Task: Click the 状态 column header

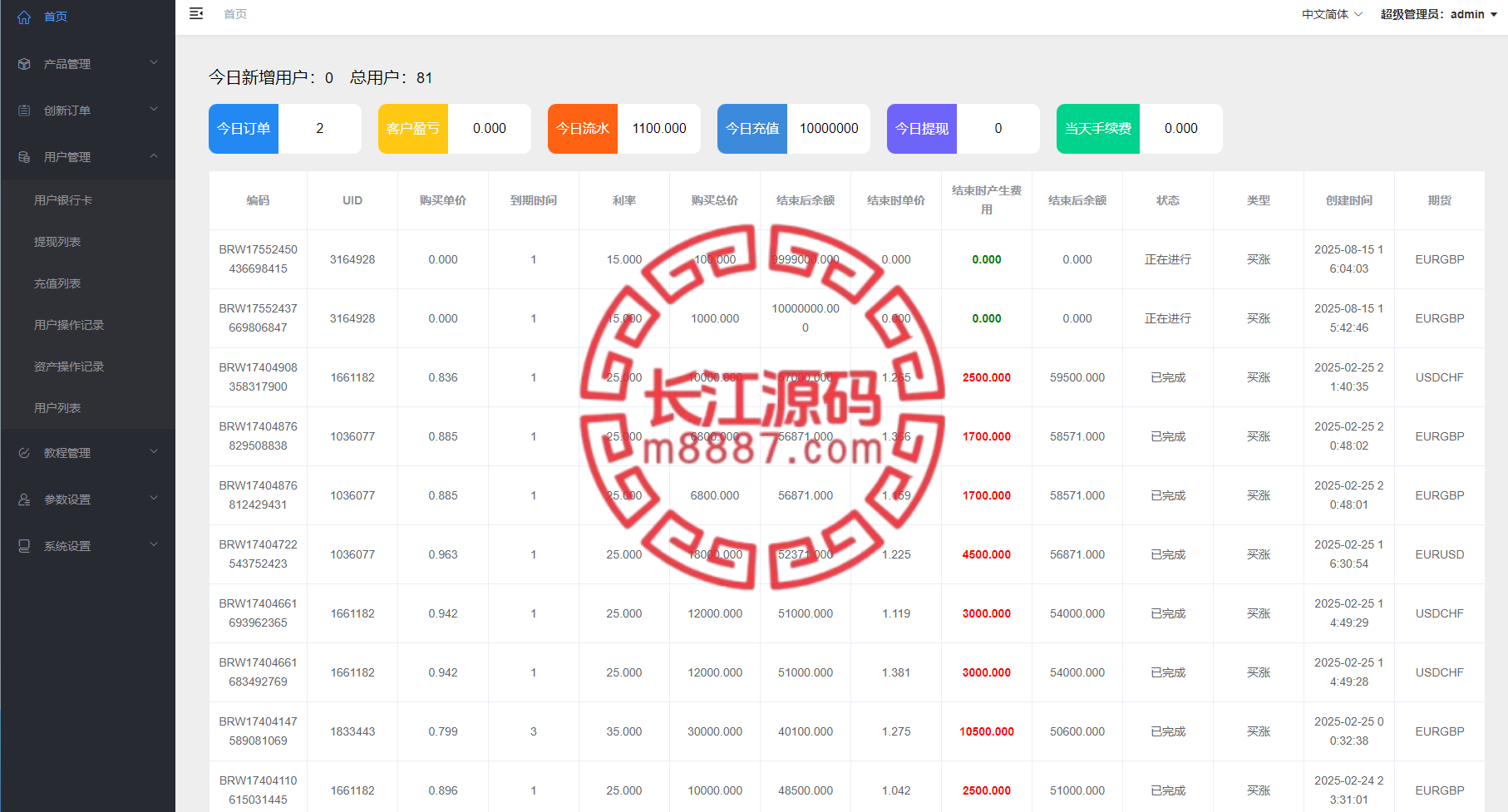Action: pos(1168,200)
